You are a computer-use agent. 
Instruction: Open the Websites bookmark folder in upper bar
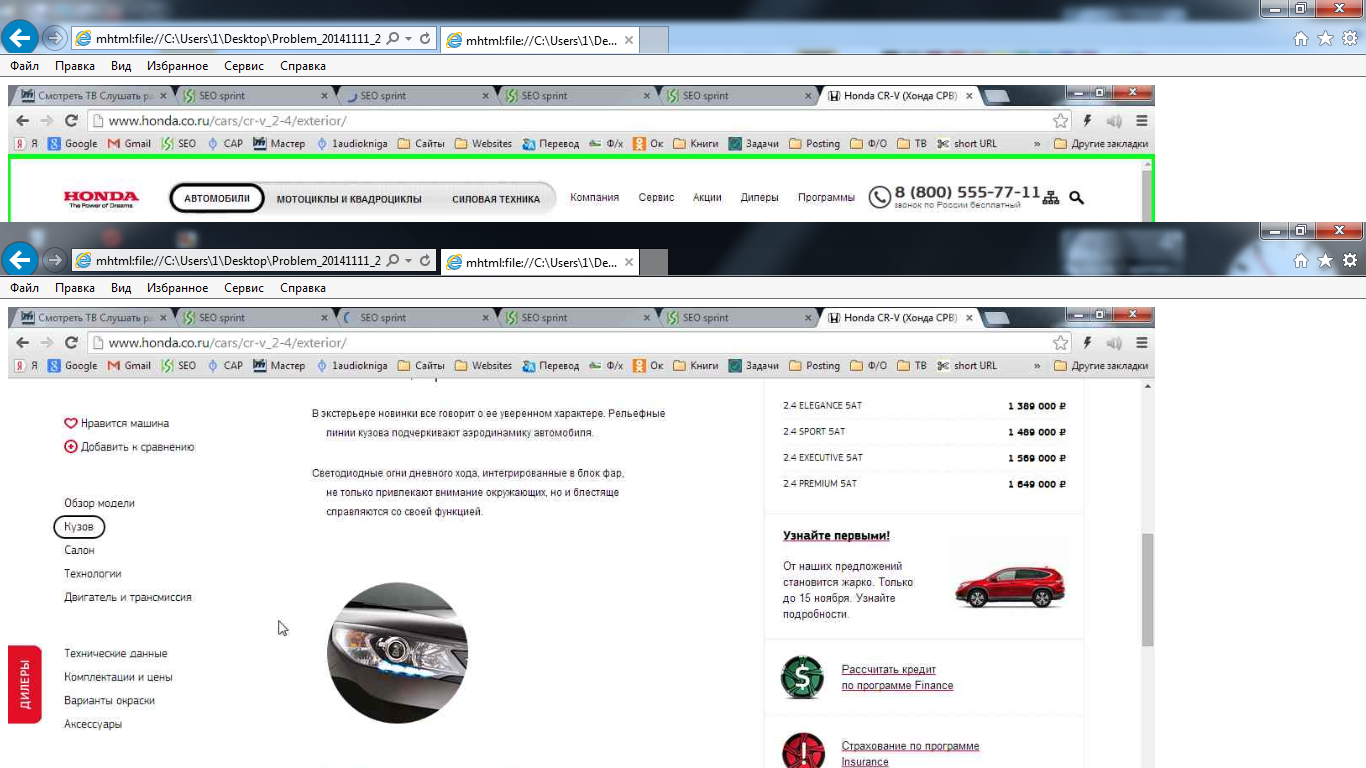click(483, 144)
